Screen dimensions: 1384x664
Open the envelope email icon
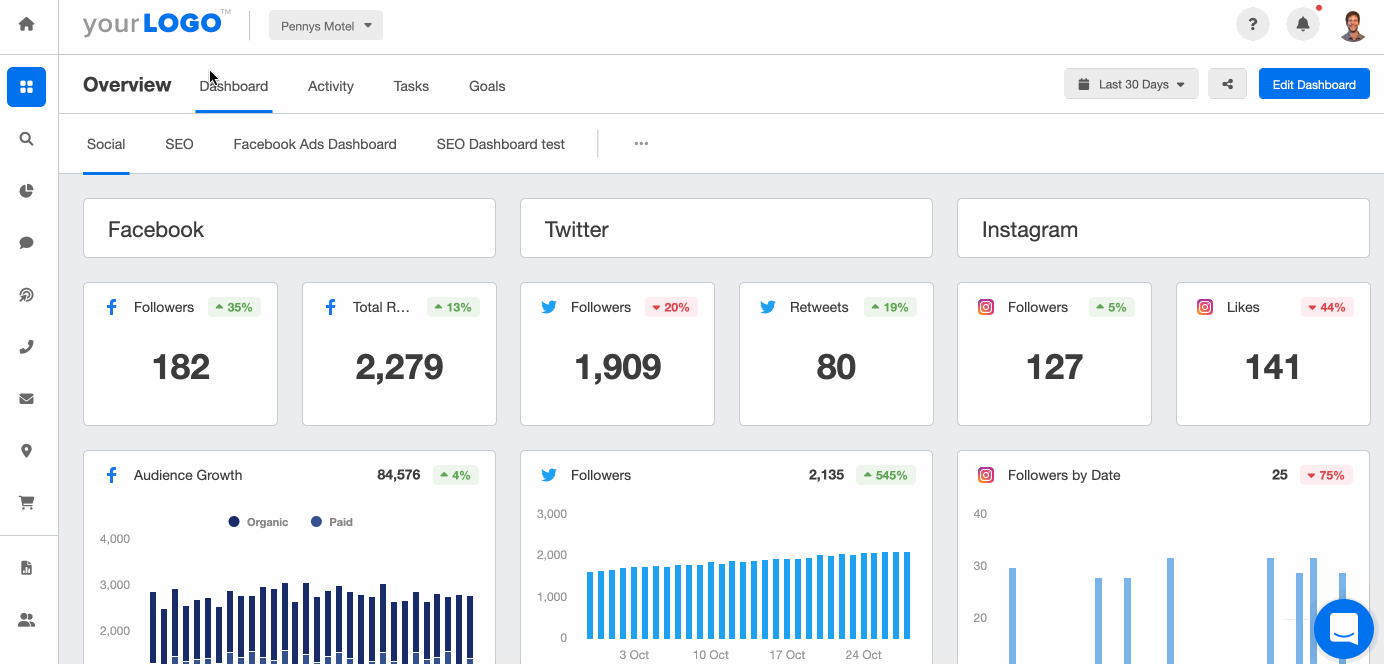(27, 399)
